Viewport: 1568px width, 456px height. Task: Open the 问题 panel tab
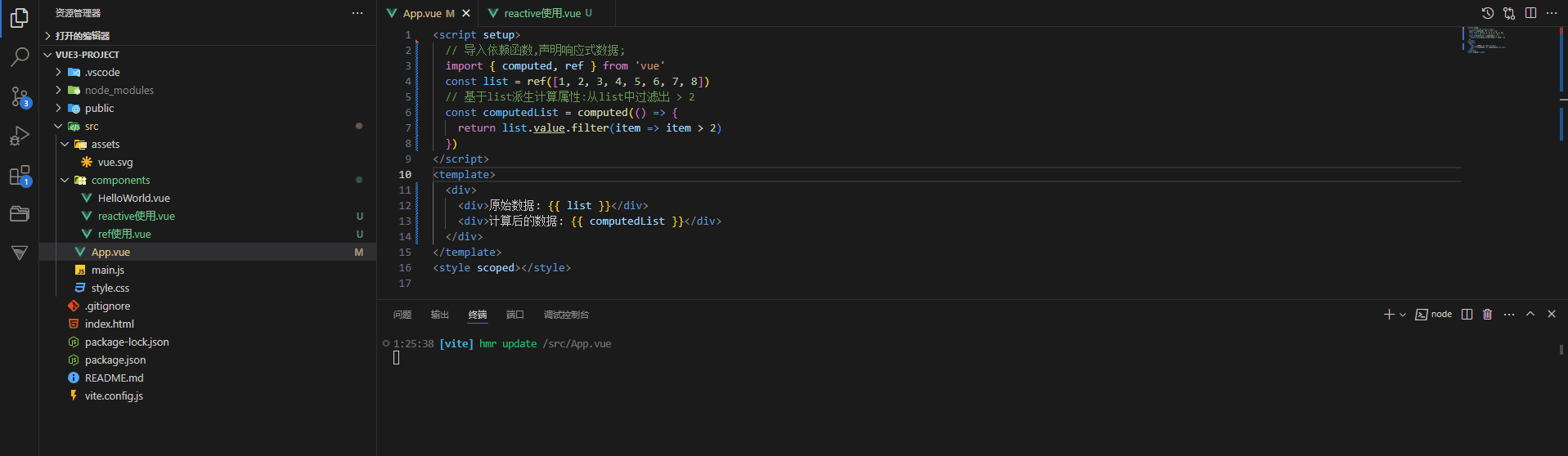(x=402, y=315)
